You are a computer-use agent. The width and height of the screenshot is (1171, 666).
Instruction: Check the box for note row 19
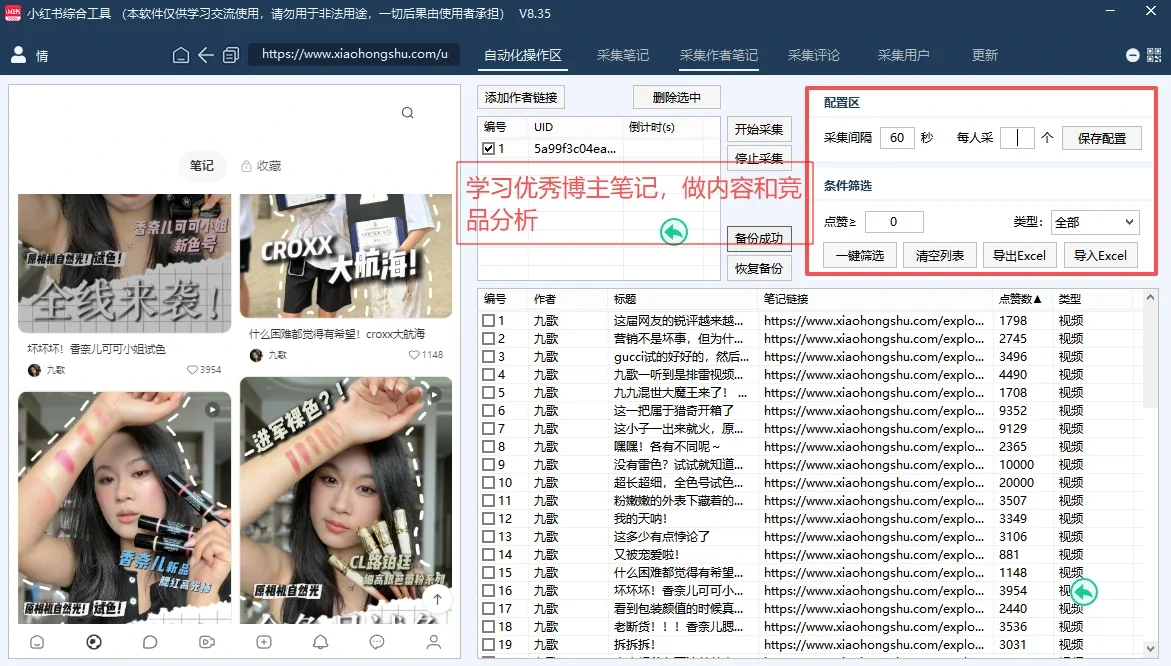488,644
